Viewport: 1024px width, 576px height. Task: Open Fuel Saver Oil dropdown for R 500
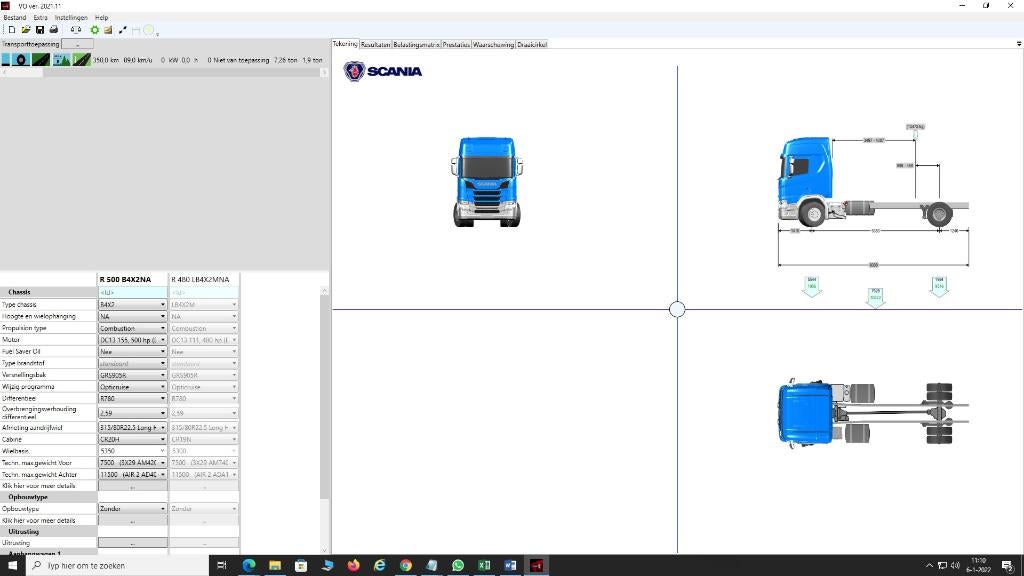(x=133, y=351)
